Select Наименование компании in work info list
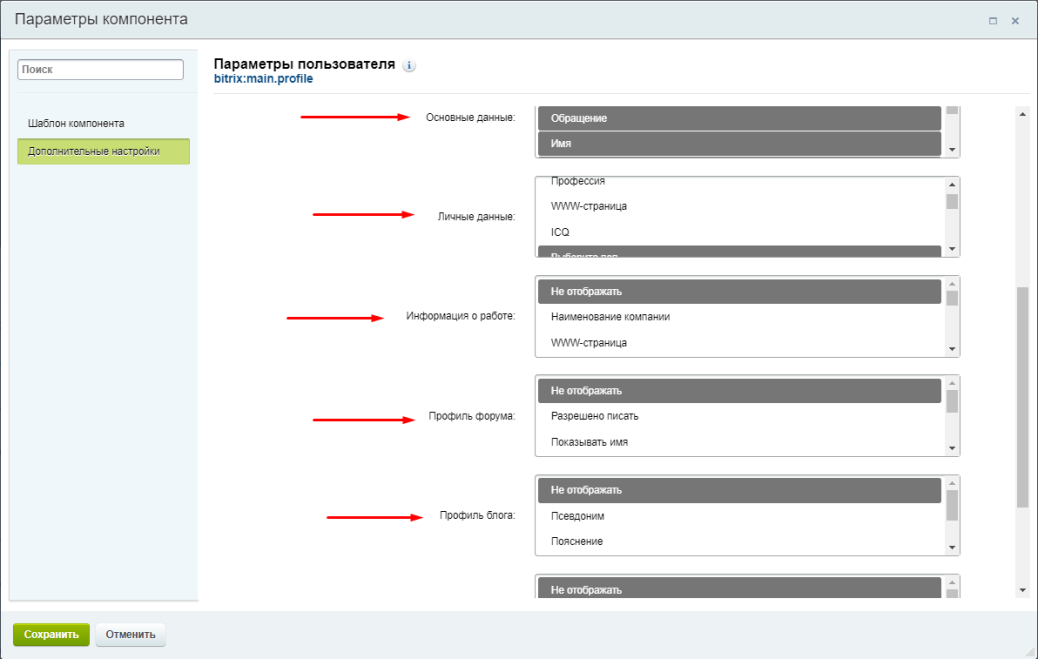 click(739, 317)
